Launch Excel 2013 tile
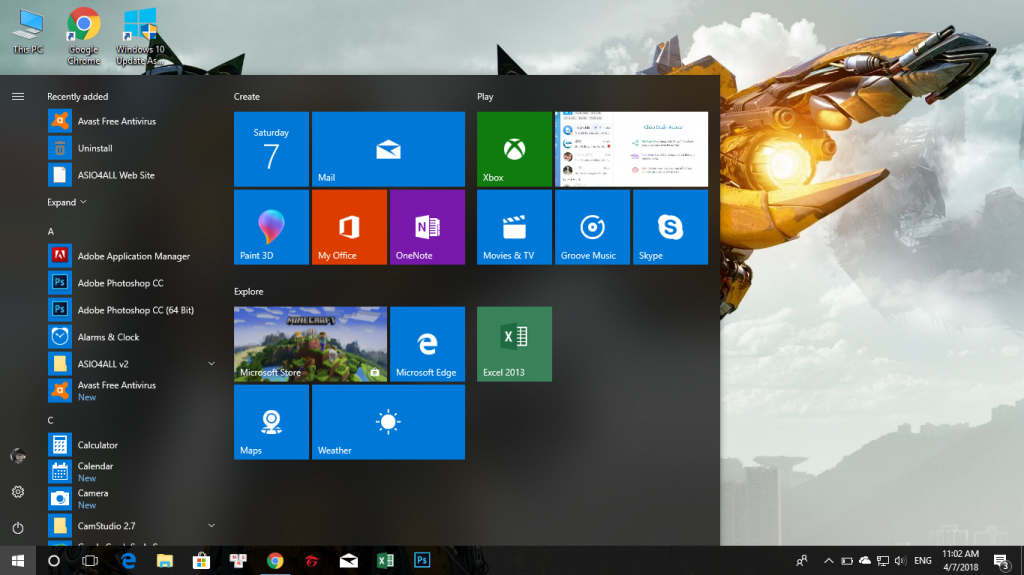The width and height of the screenshot is (1024, 575). tap(514, 343)
